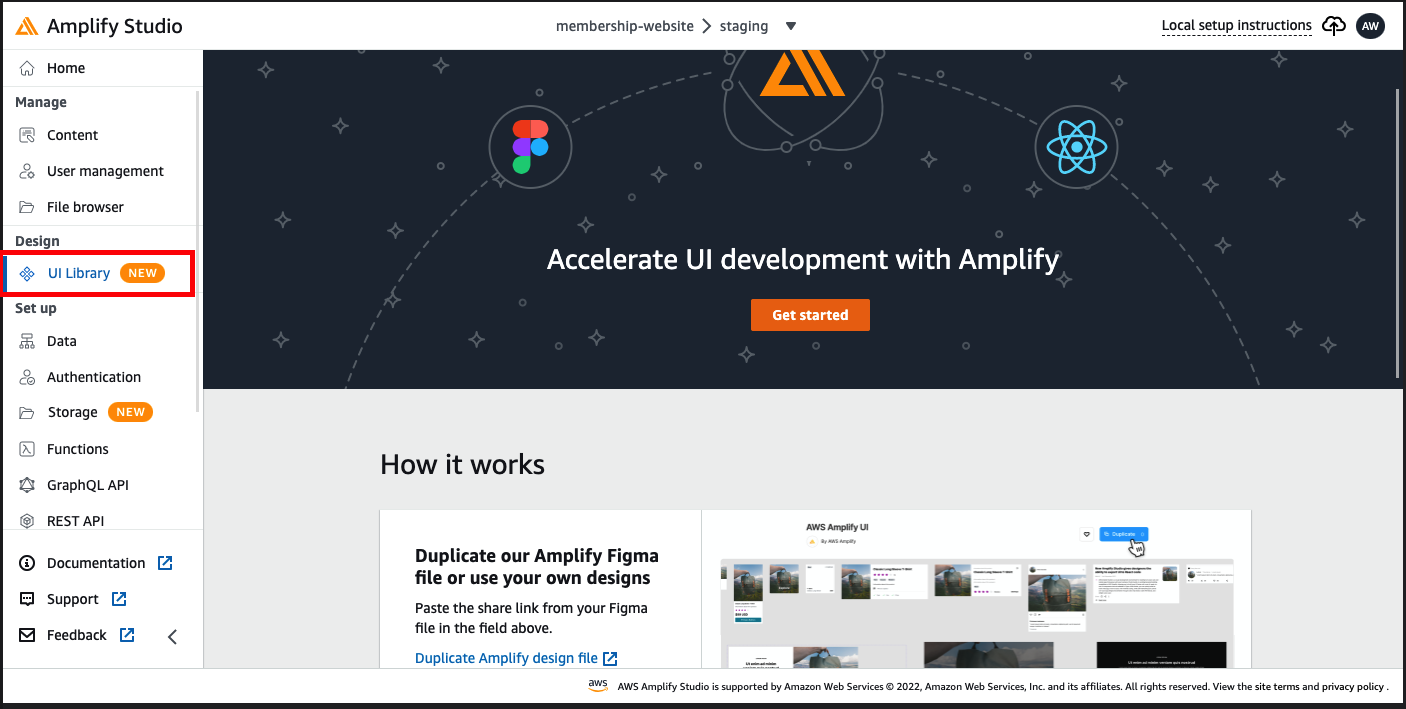Open the Feedback link
The width and height of the screenshot is (1406, 709).
[77, 635]
